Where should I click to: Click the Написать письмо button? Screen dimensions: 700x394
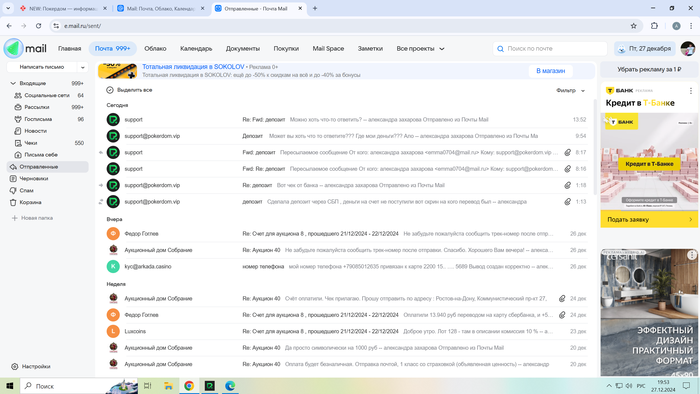pyautogui.click(x=42, y=67)
